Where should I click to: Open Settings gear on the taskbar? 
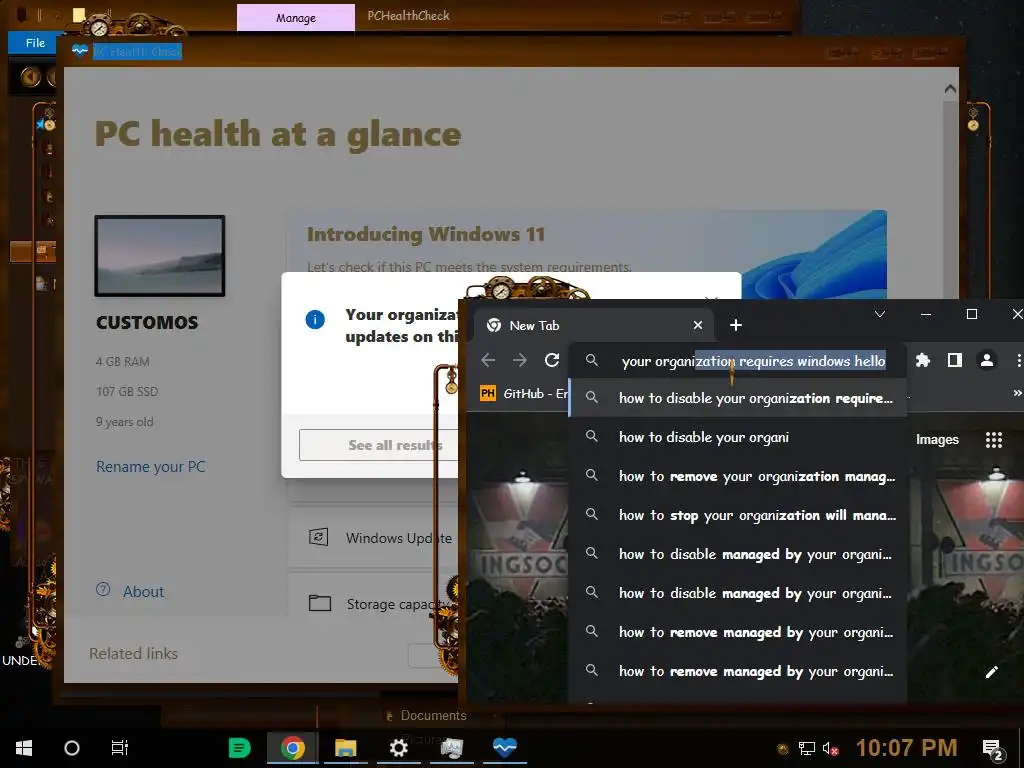(x=398, y=748)
